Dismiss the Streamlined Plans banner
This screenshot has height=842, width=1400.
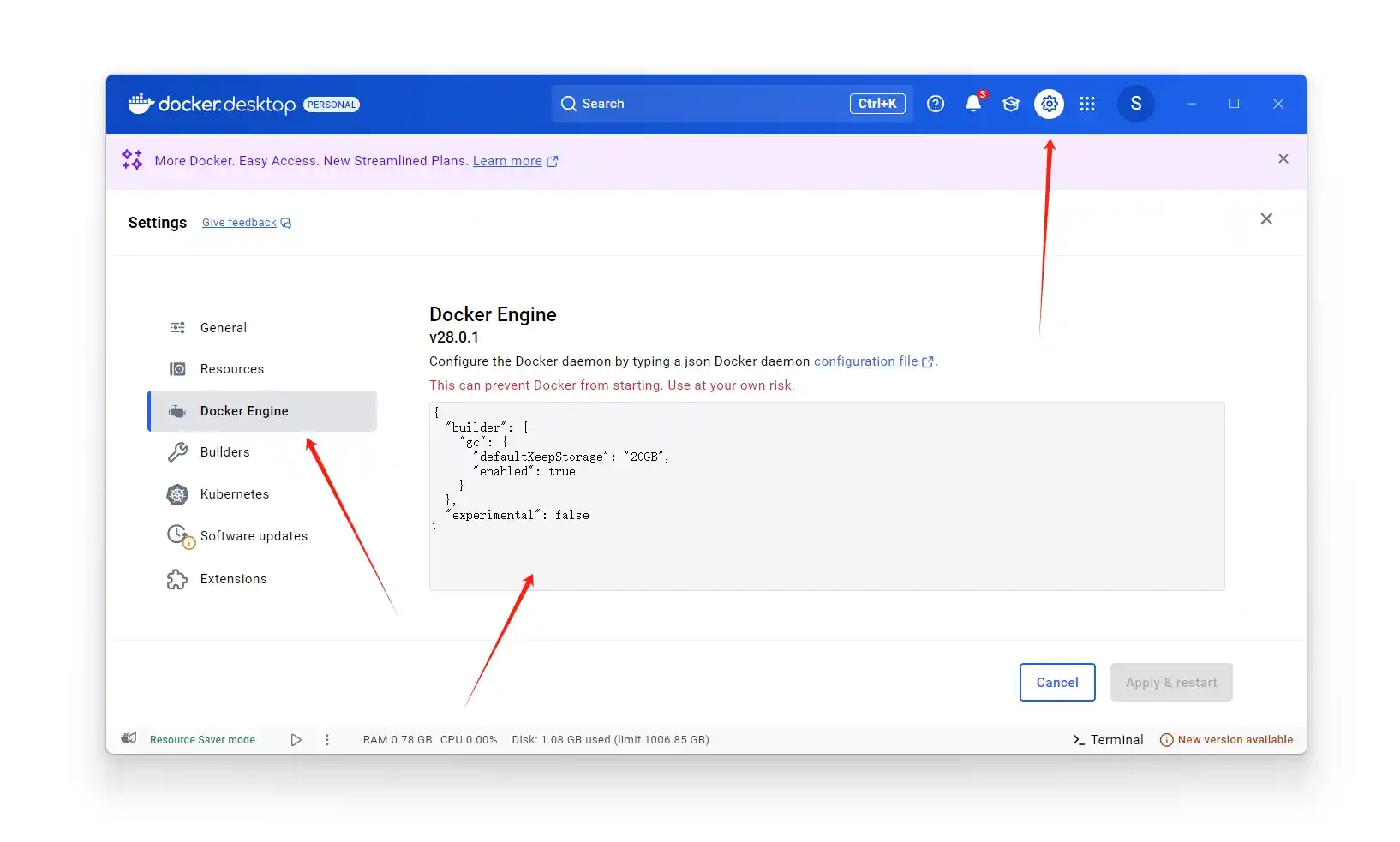click(1283, 159)
